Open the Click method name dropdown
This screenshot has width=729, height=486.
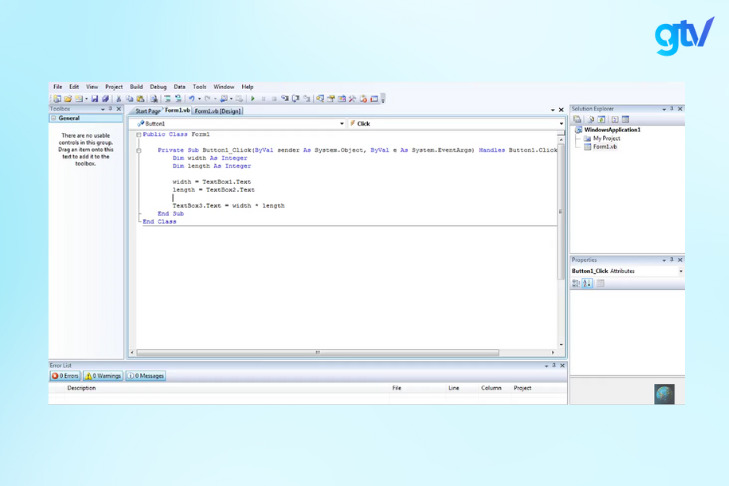point(561,124)
